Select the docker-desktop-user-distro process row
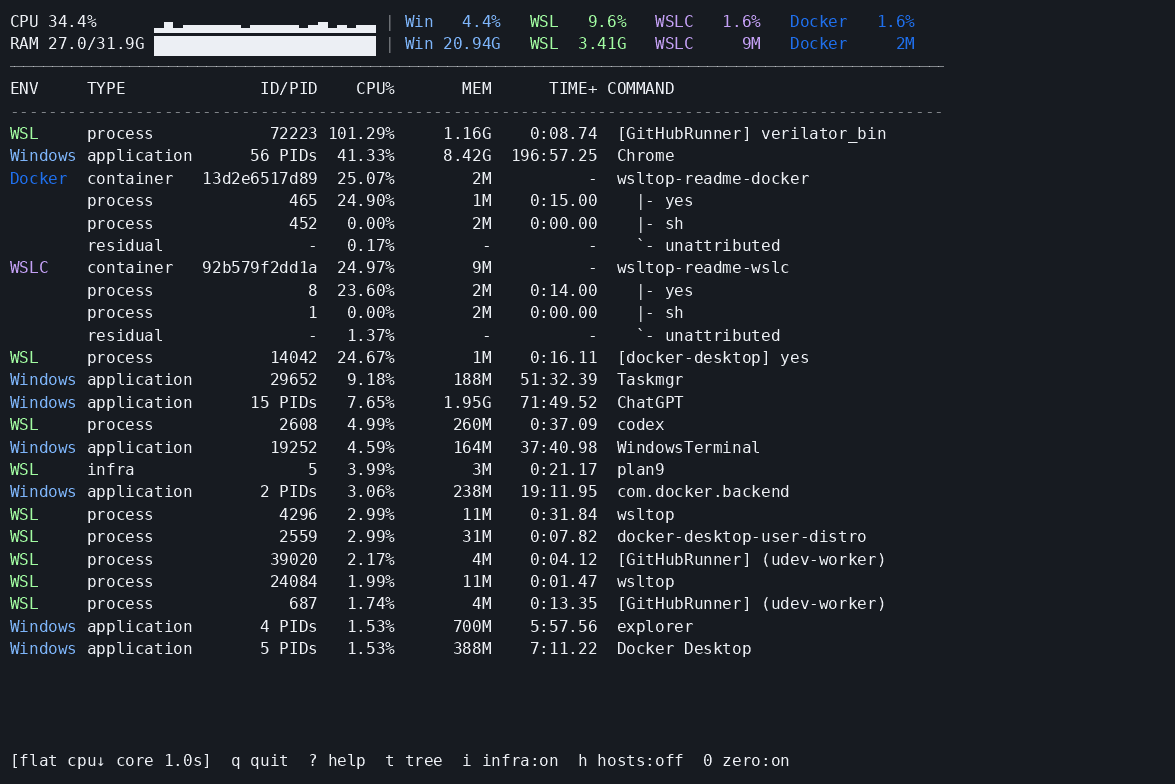The image size is (1175, 784). 438,537
